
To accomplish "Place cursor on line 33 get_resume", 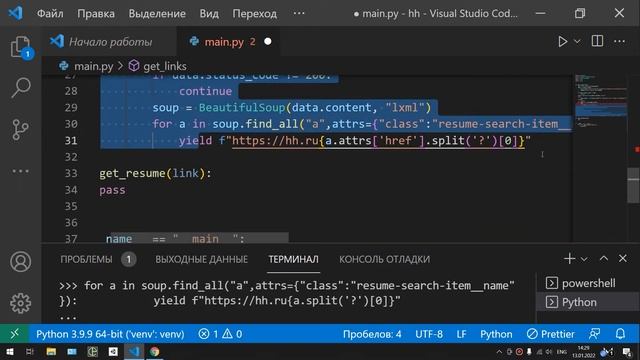I will pos(155,173).
